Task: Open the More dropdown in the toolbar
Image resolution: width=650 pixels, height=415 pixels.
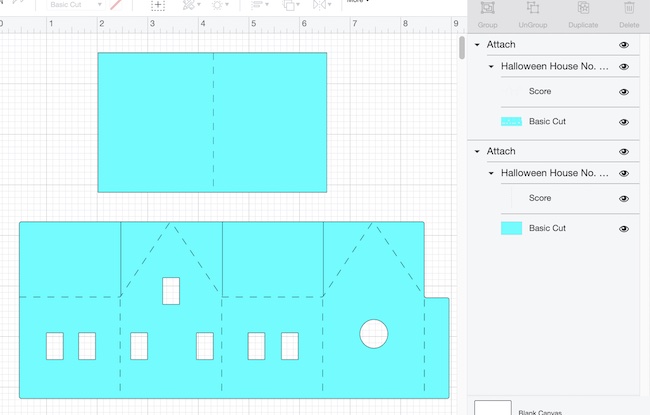Action: click(x=357, y=1)
